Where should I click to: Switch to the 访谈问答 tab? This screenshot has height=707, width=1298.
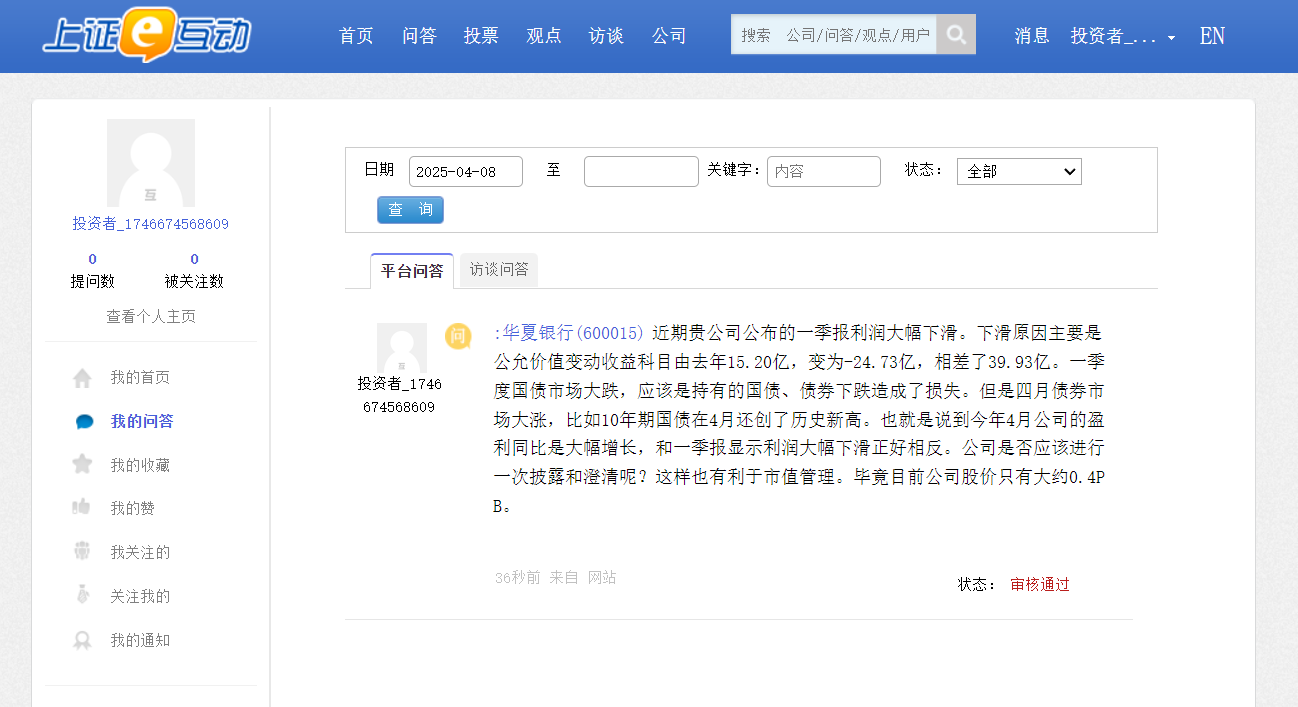(x=499, y=270)
